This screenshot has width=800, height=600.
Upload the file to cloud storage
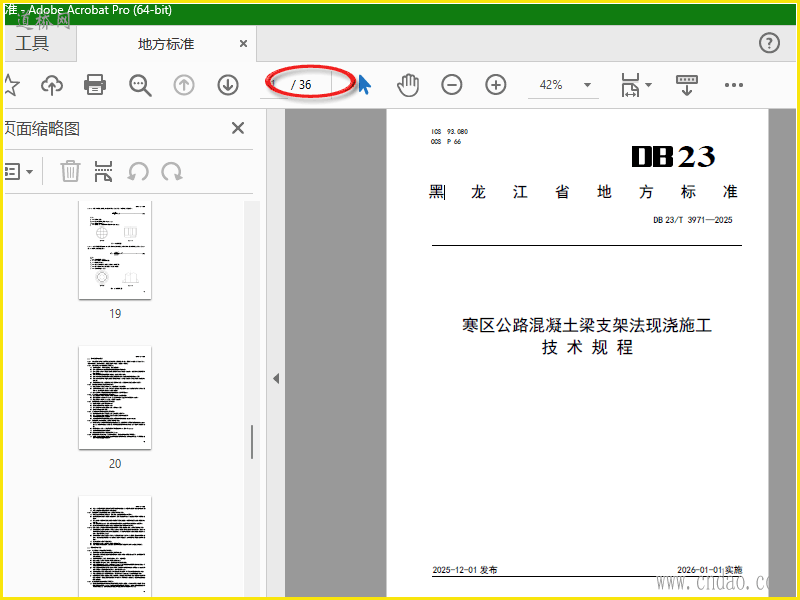[x=52, y=85]
